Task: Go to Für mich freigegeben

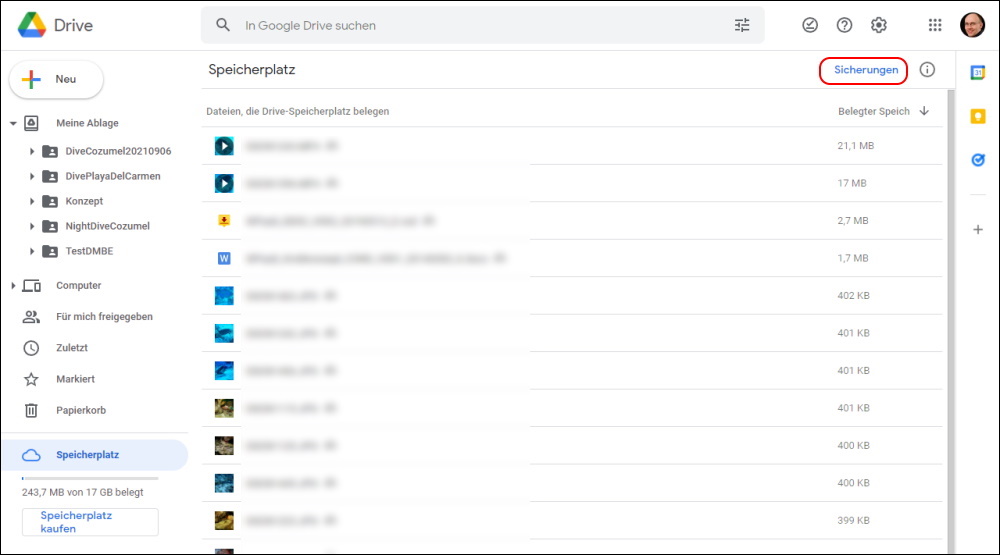Action: click(104, 317)
